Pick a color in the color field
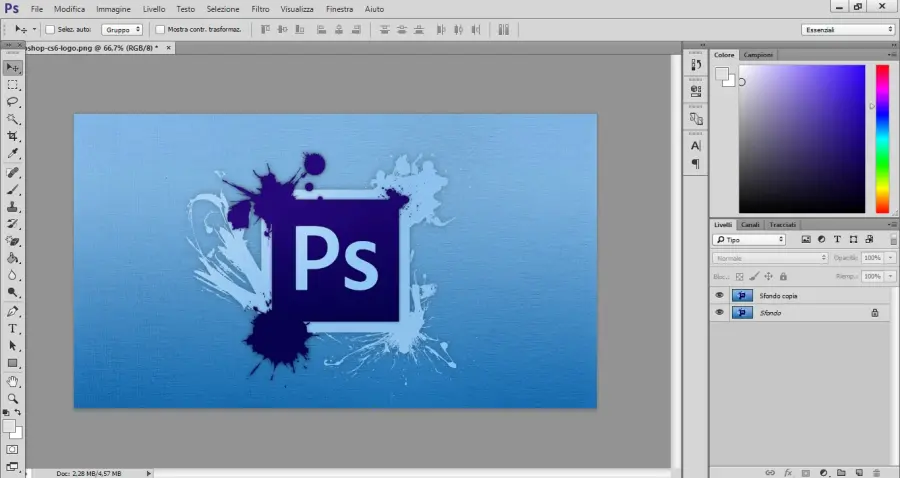900x478 pixels. click(x=802, y=139)
